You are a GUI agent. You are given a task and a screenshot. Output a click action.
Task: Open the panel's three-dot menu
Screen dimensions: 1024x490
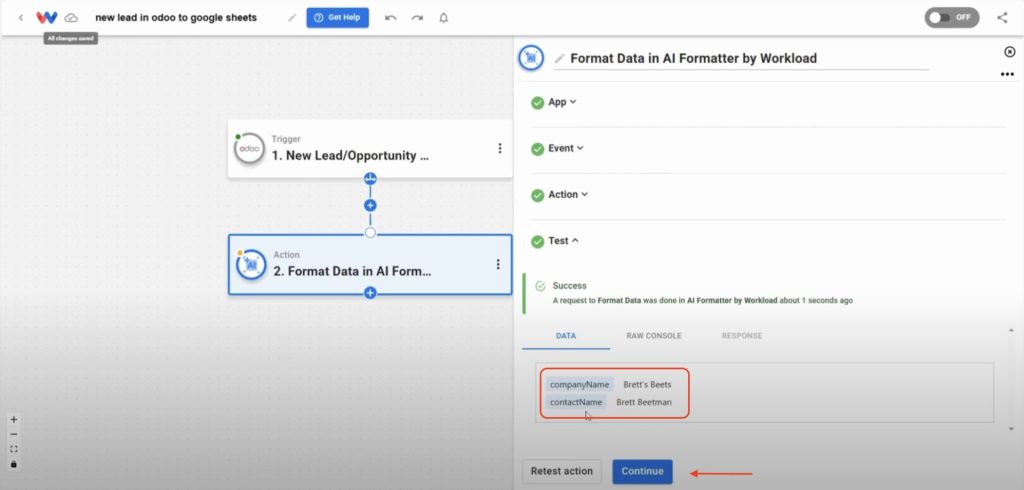(x=1007, y=74)
